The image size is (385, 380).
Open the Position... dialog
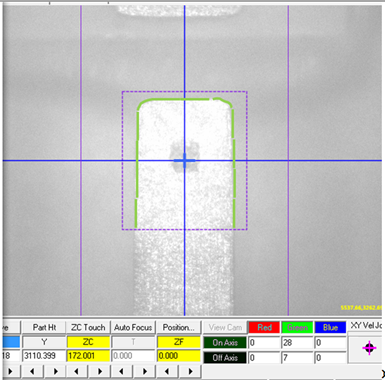click(179, 327)
